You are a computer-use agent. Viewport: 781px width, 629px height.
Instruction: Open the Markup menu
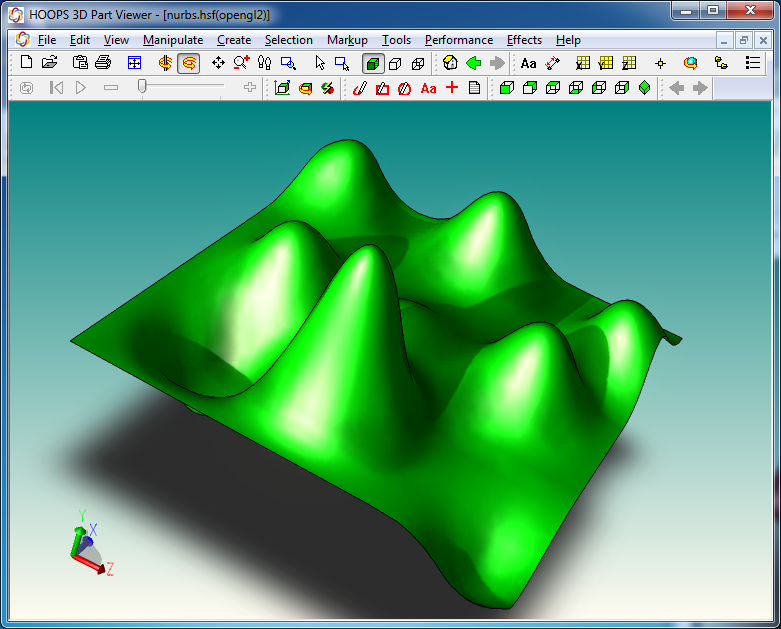pyautogui.click(x=347, y=40)
